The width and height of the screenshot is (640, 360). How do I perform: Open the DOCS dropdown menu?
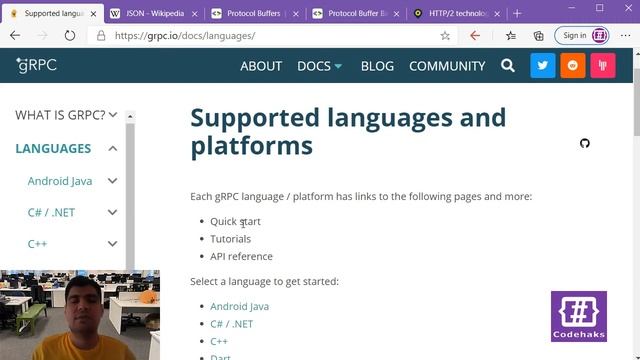pos(319,66)
